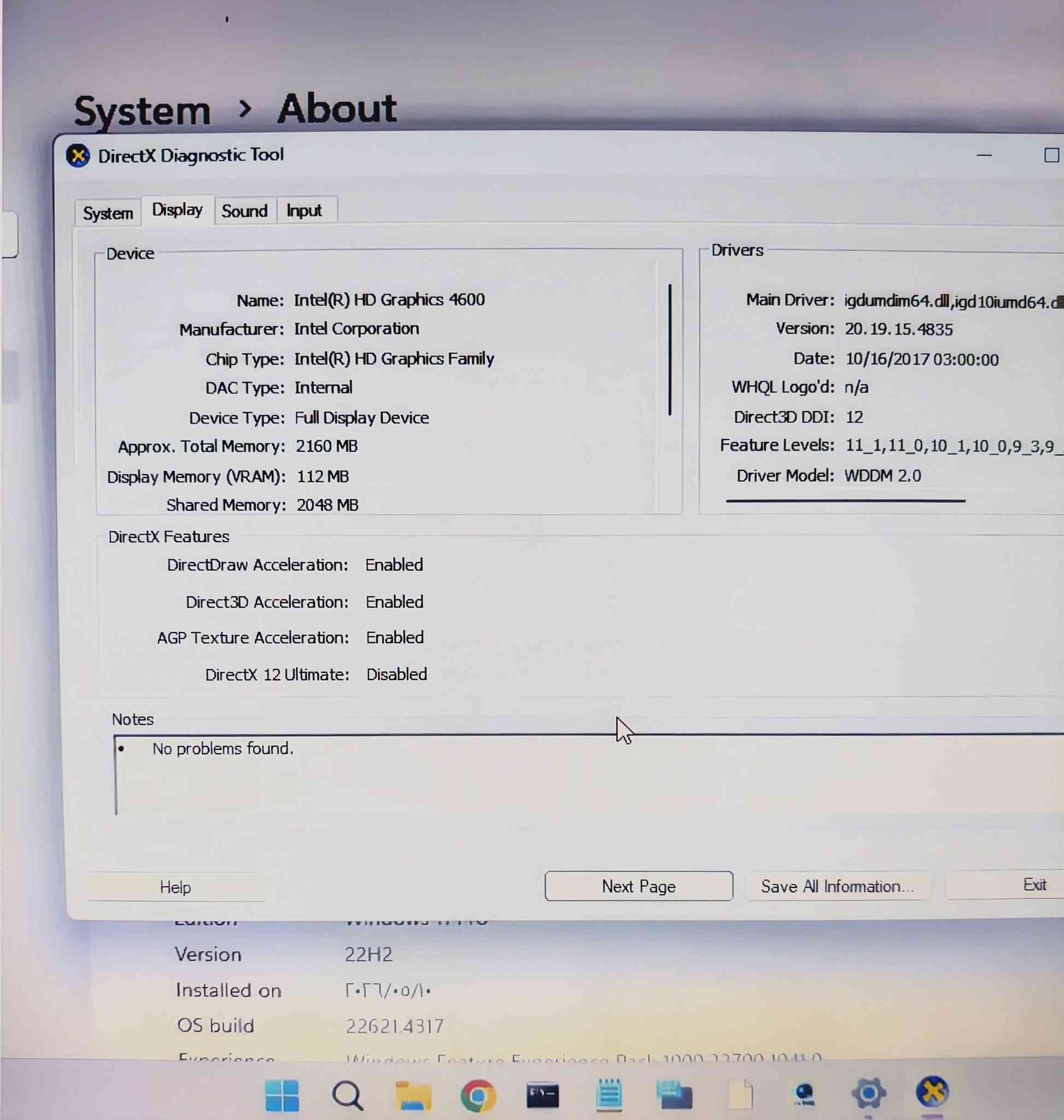Image resolution: width=1064 pixels, height=1120 pixels.
Task: Switch to the System tab
Action: tap(108, 213)
